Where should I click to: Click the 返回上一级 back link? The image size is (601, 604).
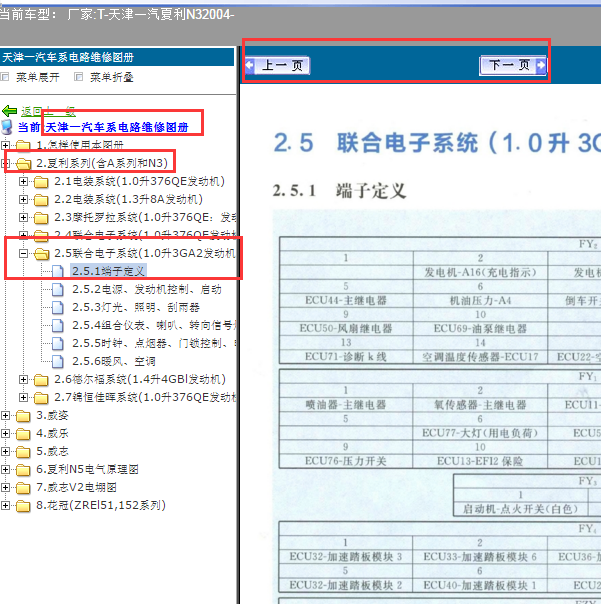(x=48, y=111)
